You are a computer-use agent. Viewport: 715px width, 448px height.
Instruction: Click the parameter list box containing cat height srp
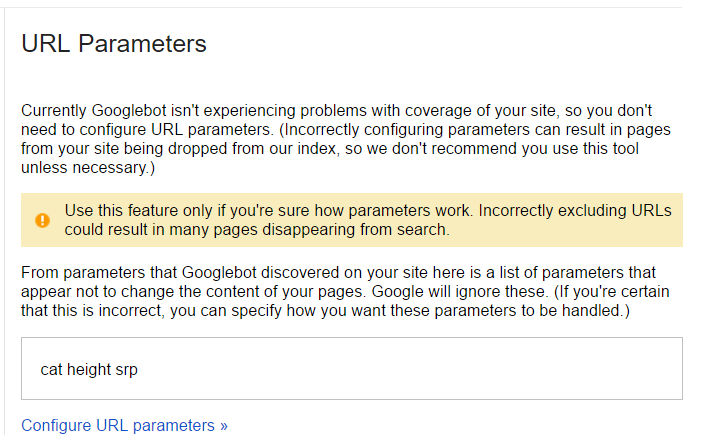352,369
